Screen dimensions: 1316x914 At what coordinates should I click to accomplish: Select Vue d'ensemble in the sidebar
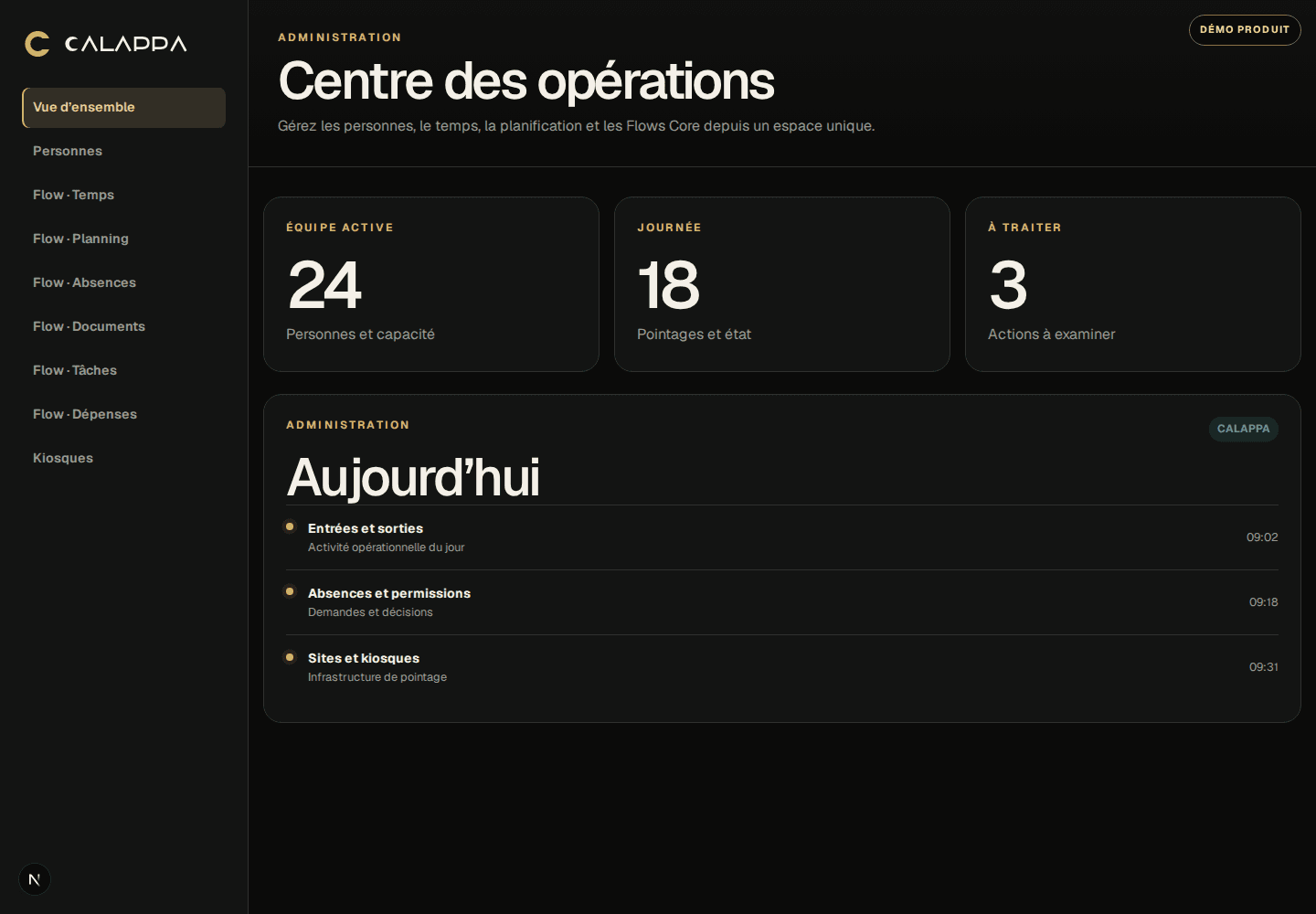pyautogui.click(x=124, y=108)
